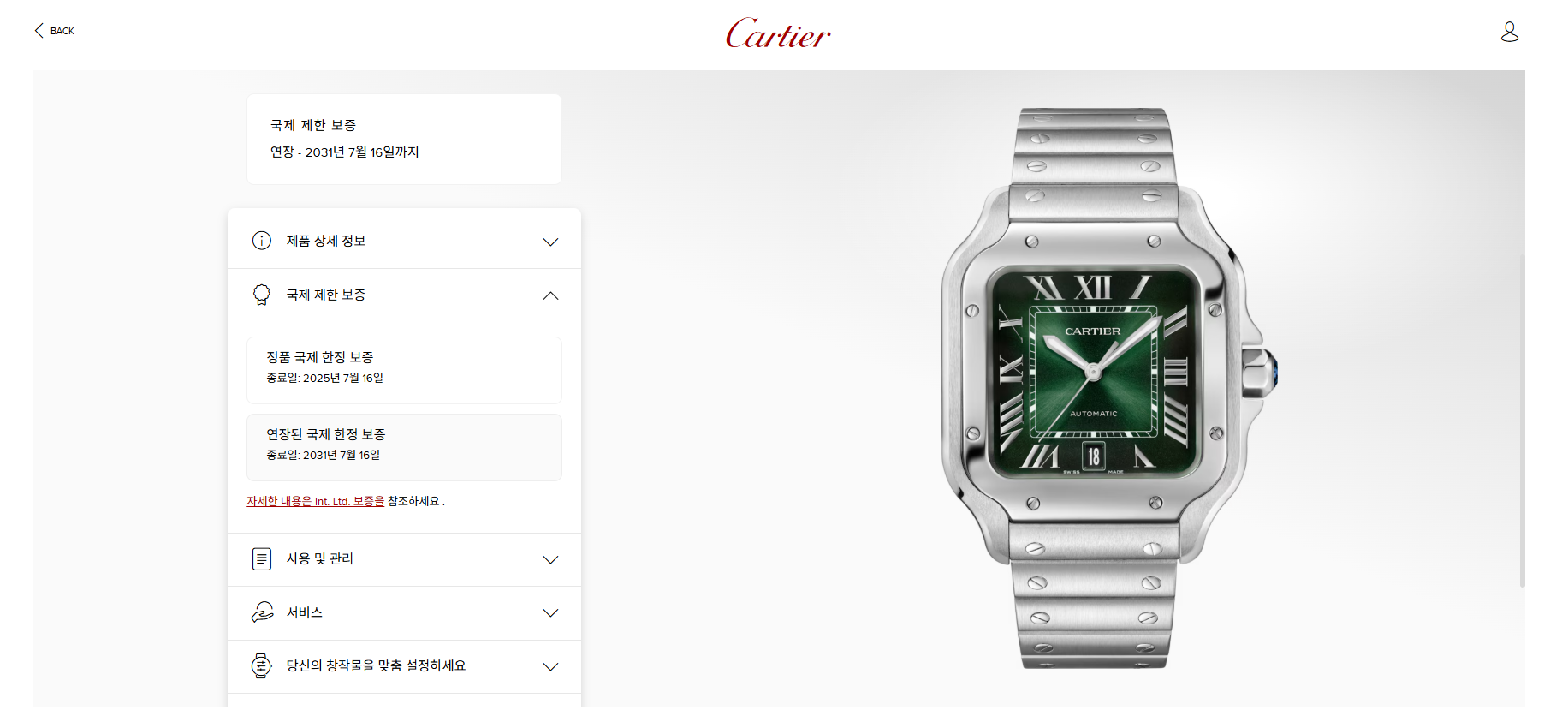The width and height of the screenshot is (1568, 722).
Task: Click the hand service icon beside 서비스
Action: point(262,612)
